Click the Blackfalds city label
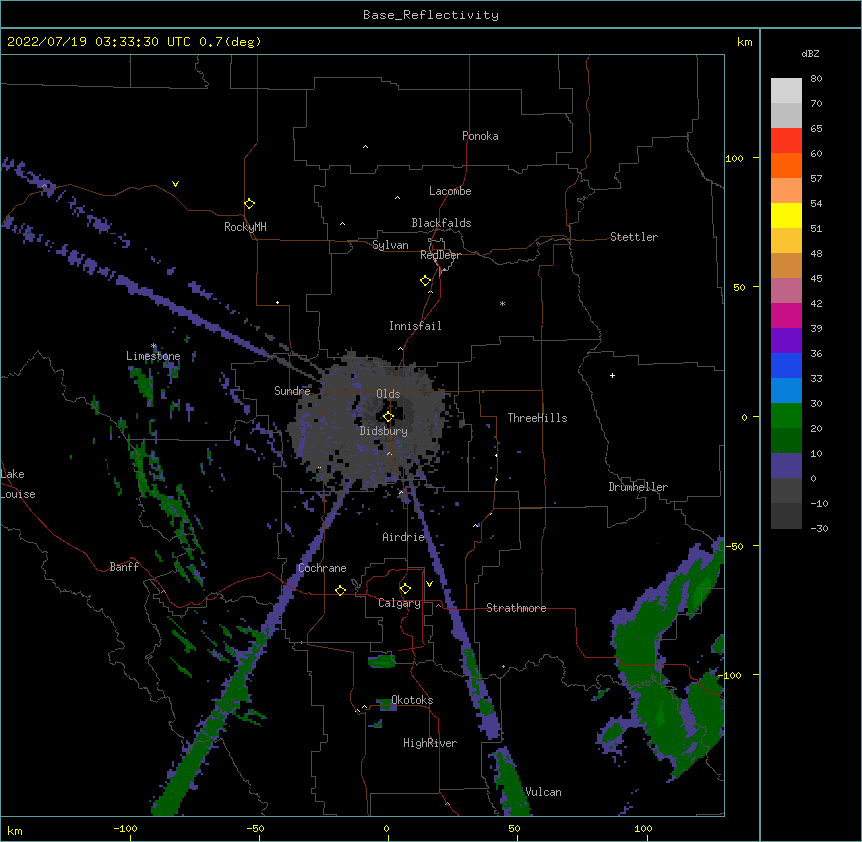This screenshot has height=842, width=862. click(x=441, y=223)
